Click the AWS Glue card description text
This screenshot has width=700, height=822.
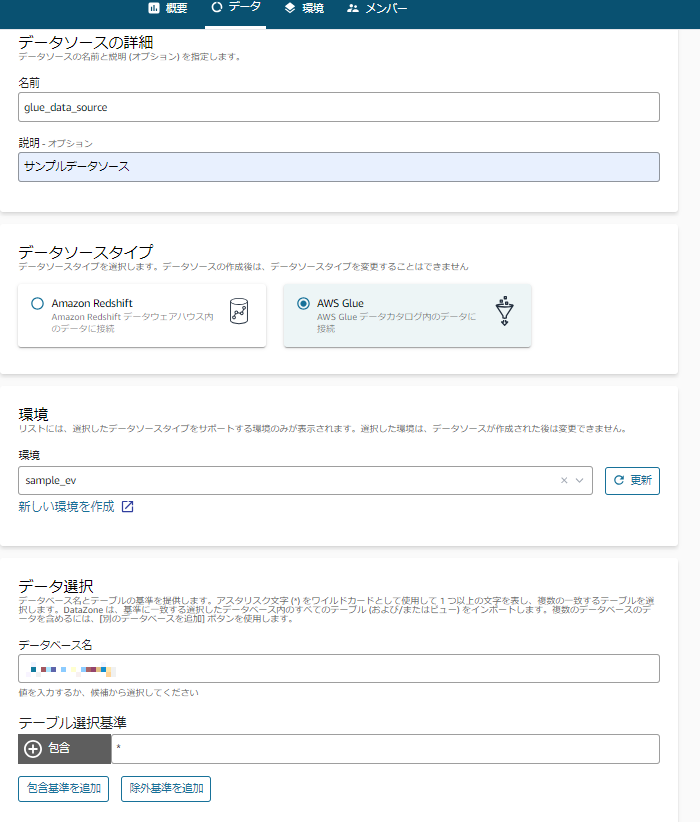[396, 323]
